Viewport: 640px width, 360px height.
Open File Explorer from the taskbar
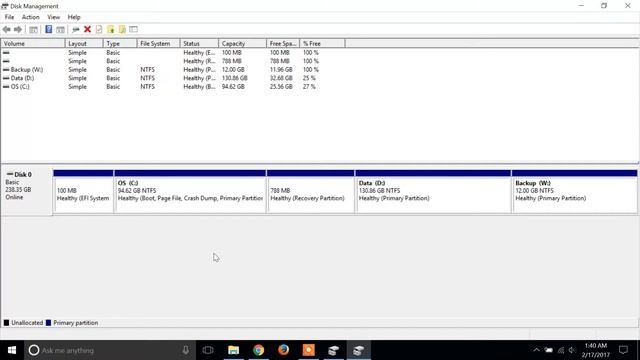point(233,350)
